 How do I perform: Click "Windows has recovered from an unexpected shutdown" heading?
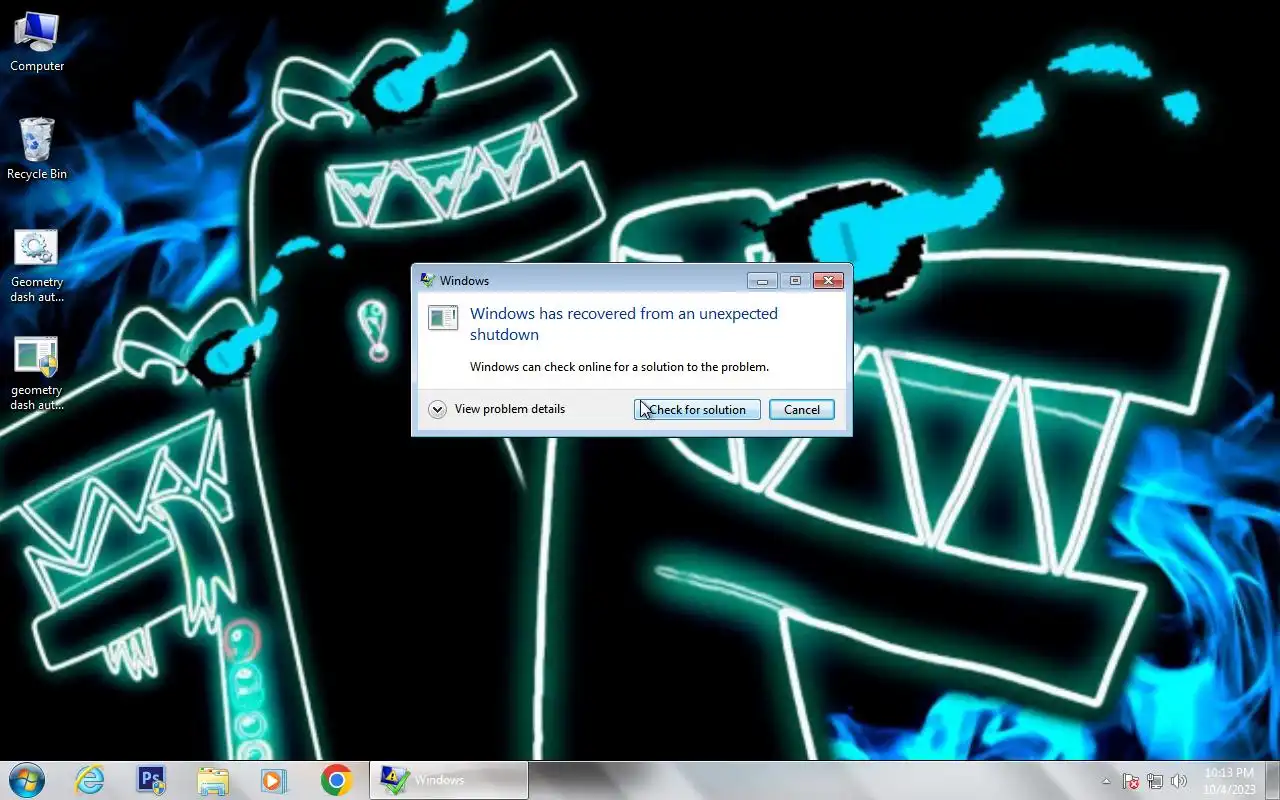[x=624, y=324]
